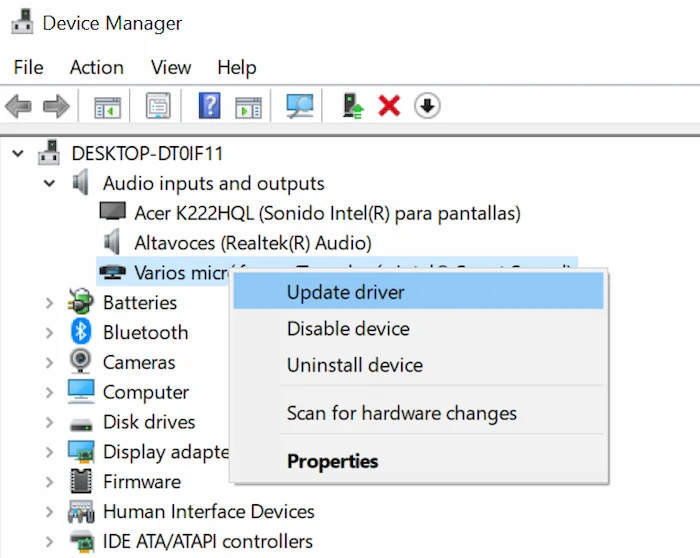700x558 pixels.
Task: Select the Bluetooth label
Action: [x=146, y=333]
